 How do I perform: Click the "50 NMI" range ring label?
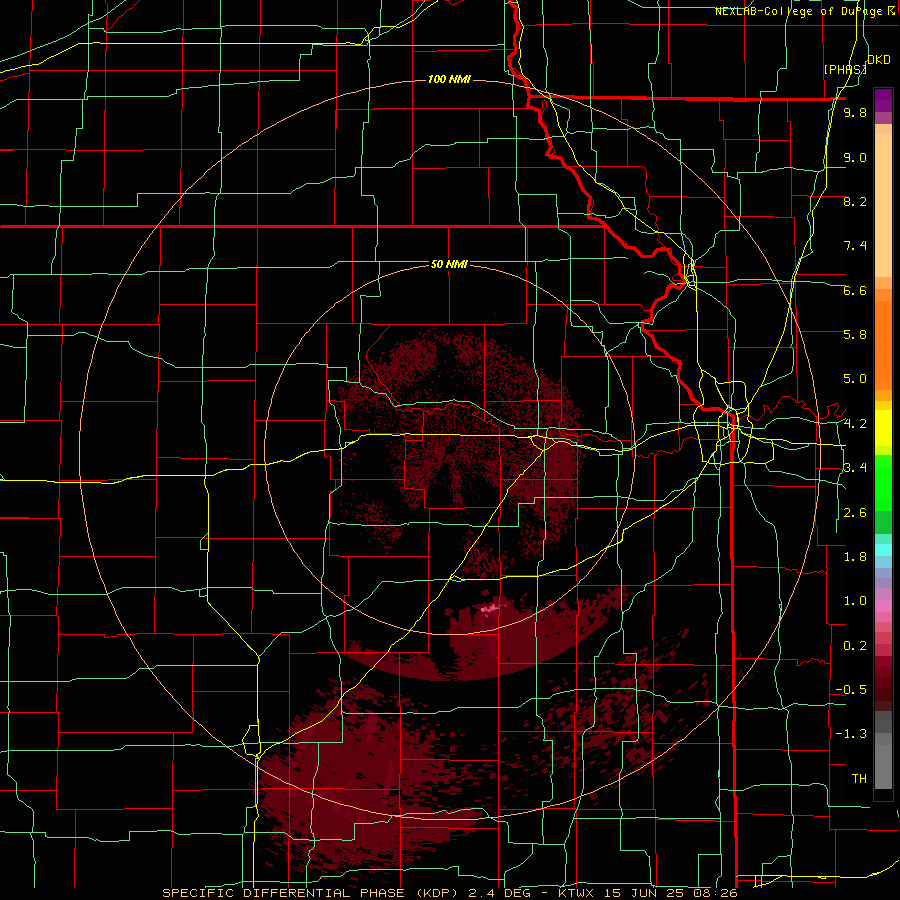tap(449, 264)
